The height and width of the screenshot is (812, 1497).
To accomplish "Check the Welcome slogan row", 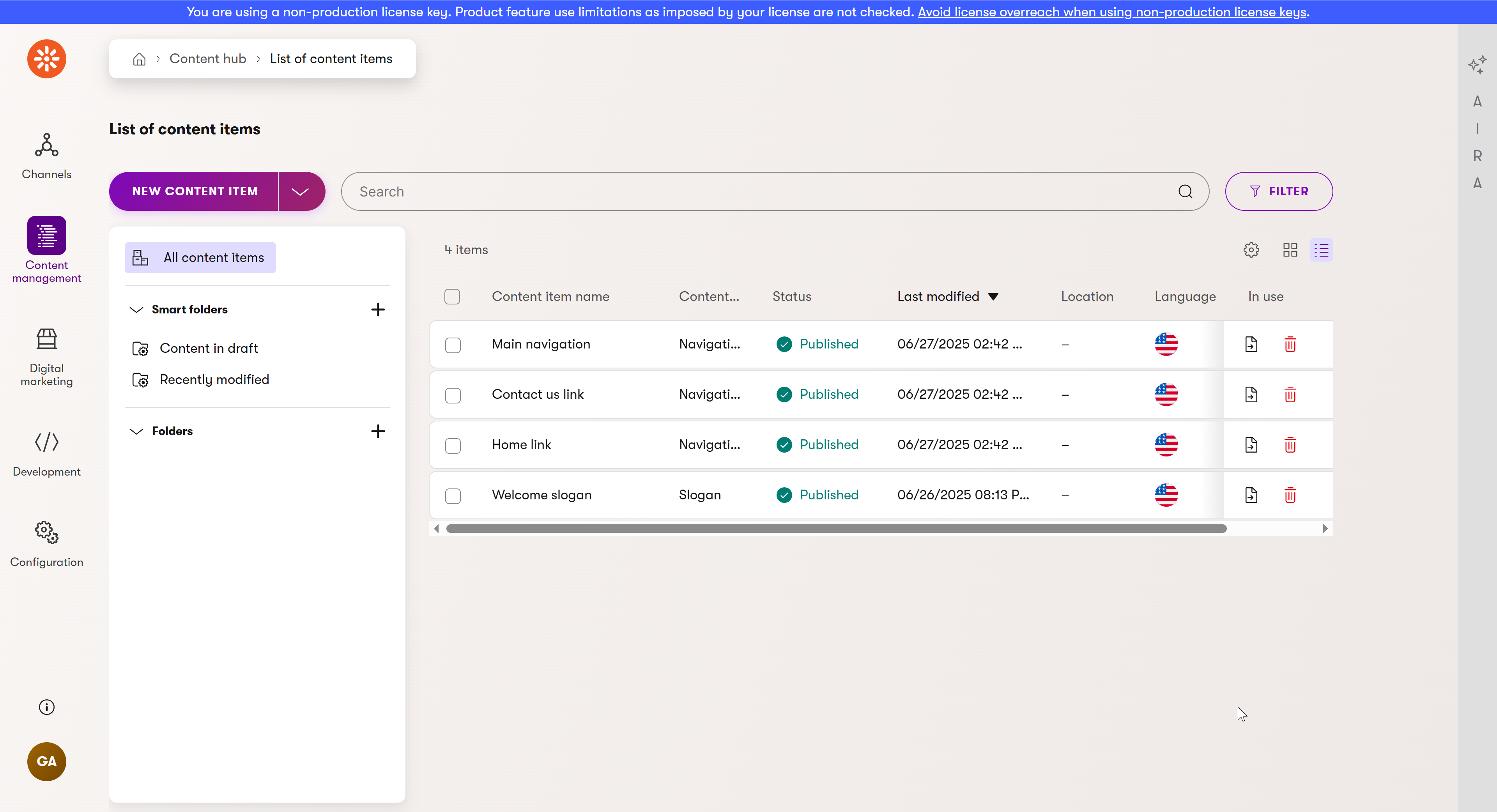I will click(453, 496).
